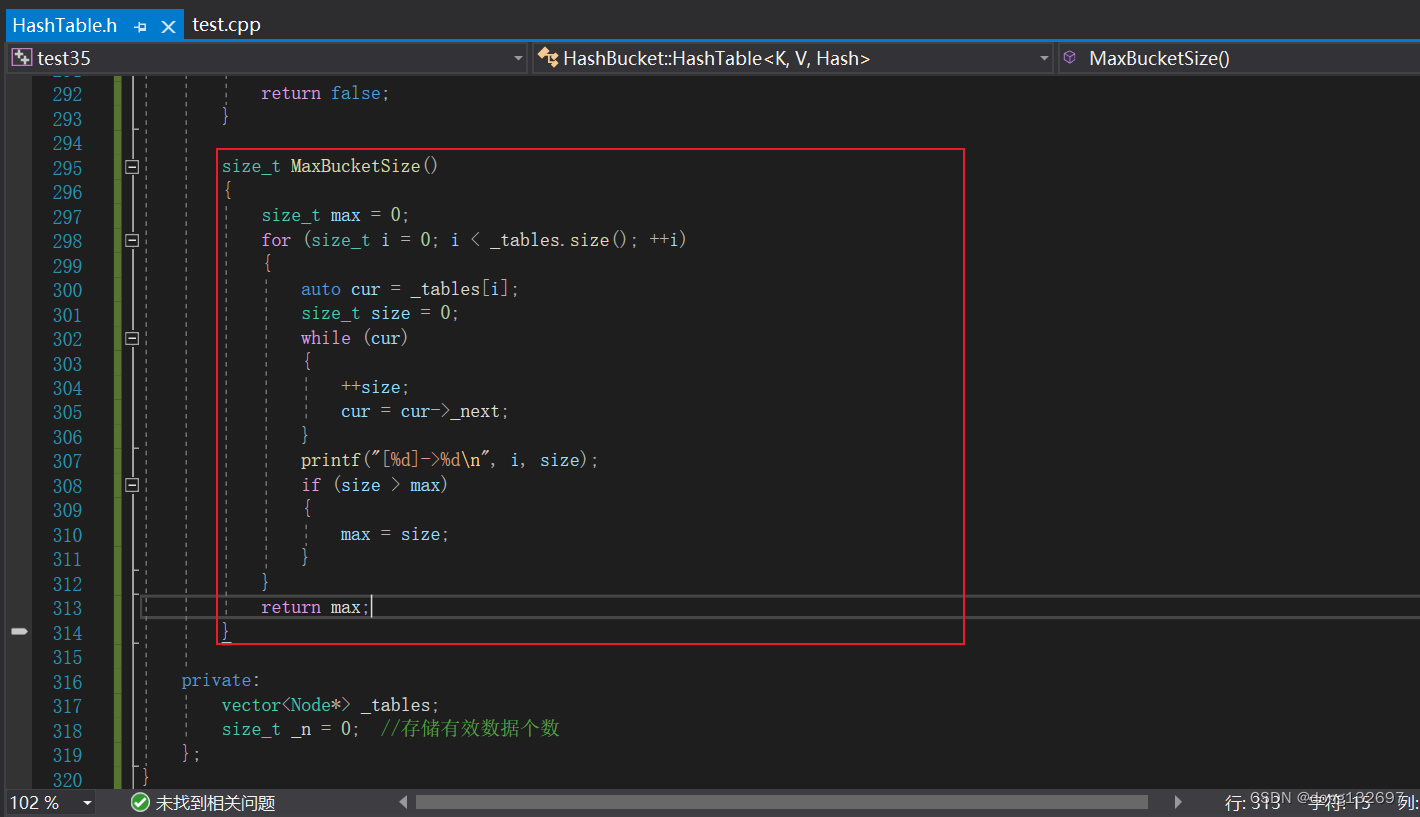The height and width of the screenshot is (817, 1420).
Task: Click the line 行: 313 status indicator
Action: [1253, 803]
